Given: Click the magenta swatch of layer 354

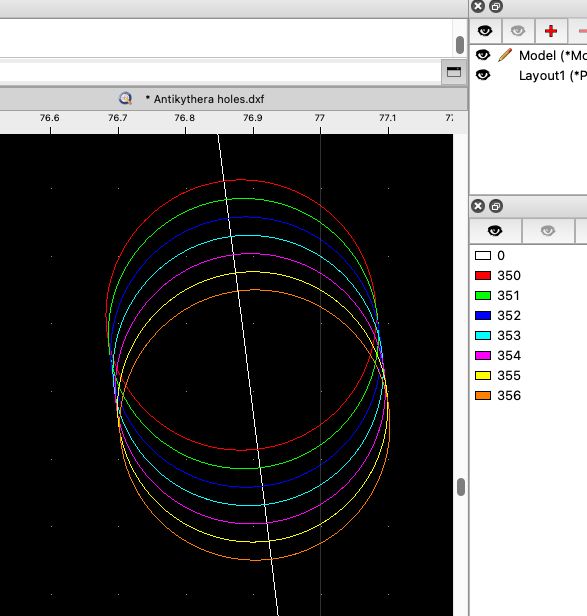Looking at the screenshot, I should coord(483,356).
